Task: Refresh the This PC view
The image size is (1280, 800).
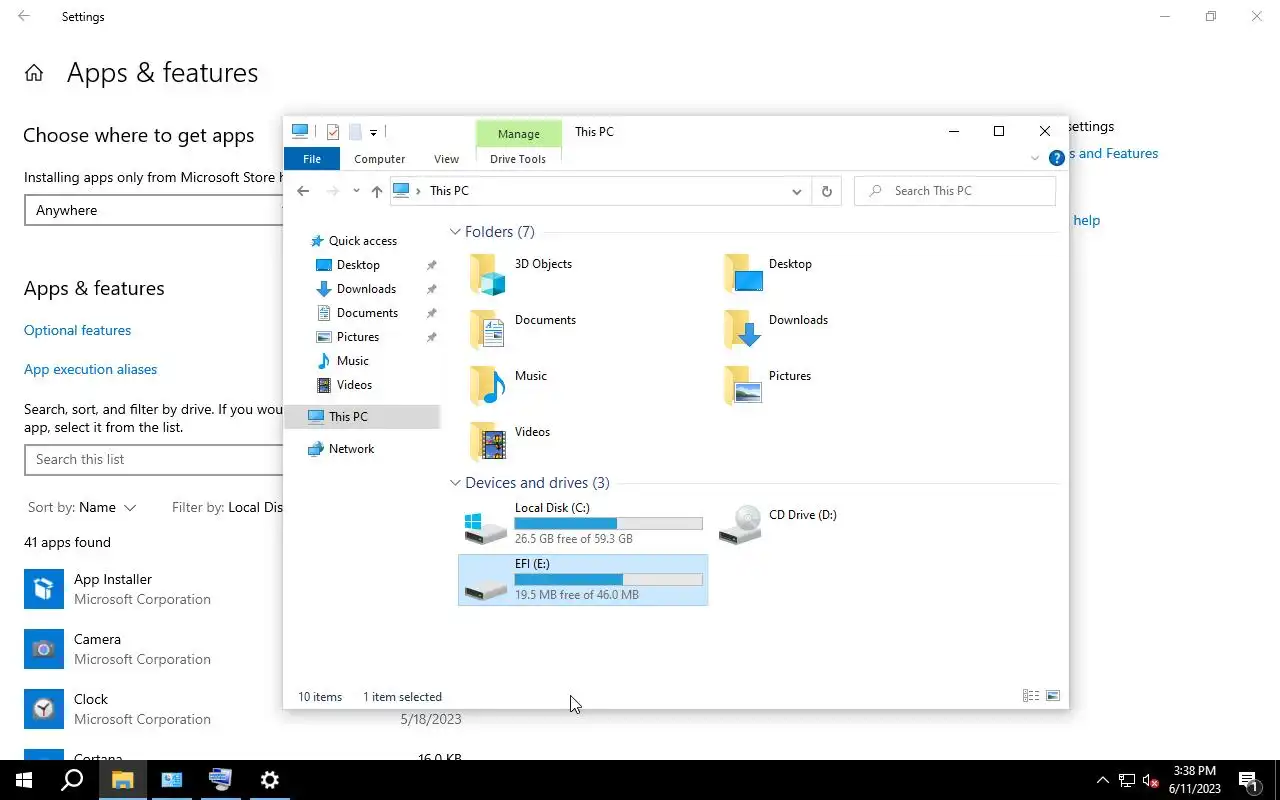Action: click(x=826, y=191)
